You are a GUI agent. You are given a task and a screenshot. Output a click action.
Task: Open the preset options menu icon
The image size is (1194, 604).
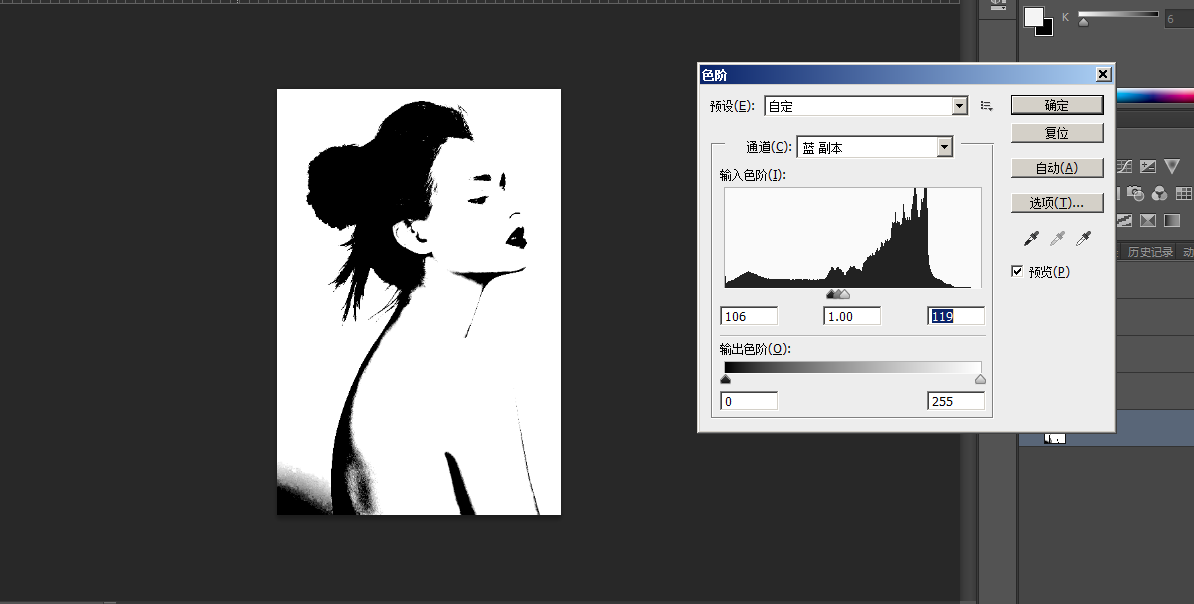click(x=986, y=107)
